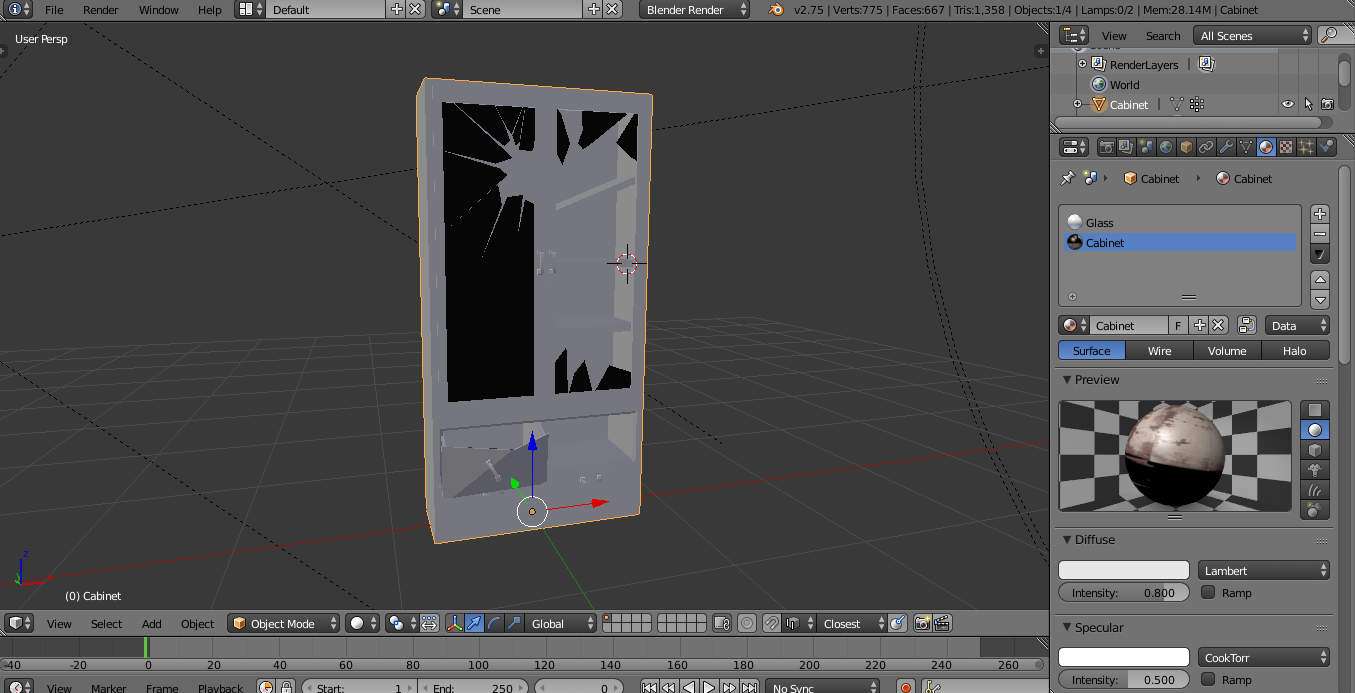Select sphere preview shape for material preview
This screenshot has height=693, width=1355.
click(1315, 430)
